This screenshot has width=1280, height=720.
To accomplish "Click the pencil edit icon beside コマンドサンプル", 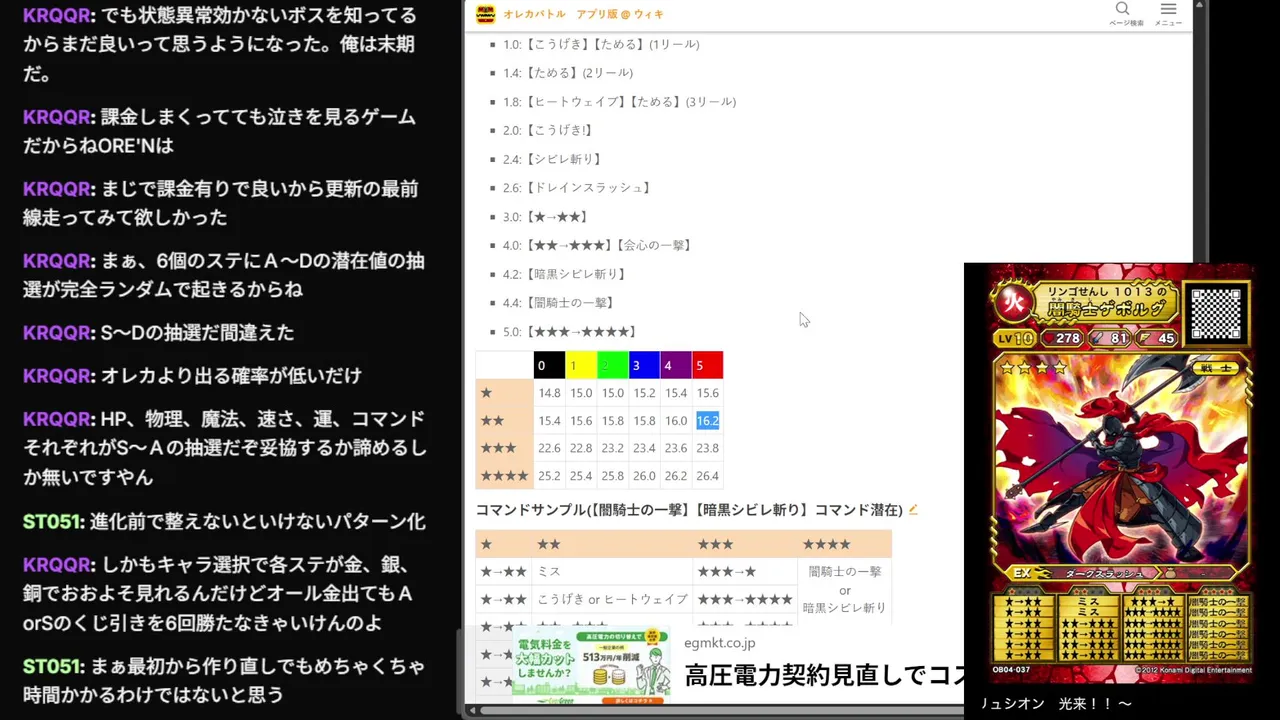I will click(x=913, y=510).
